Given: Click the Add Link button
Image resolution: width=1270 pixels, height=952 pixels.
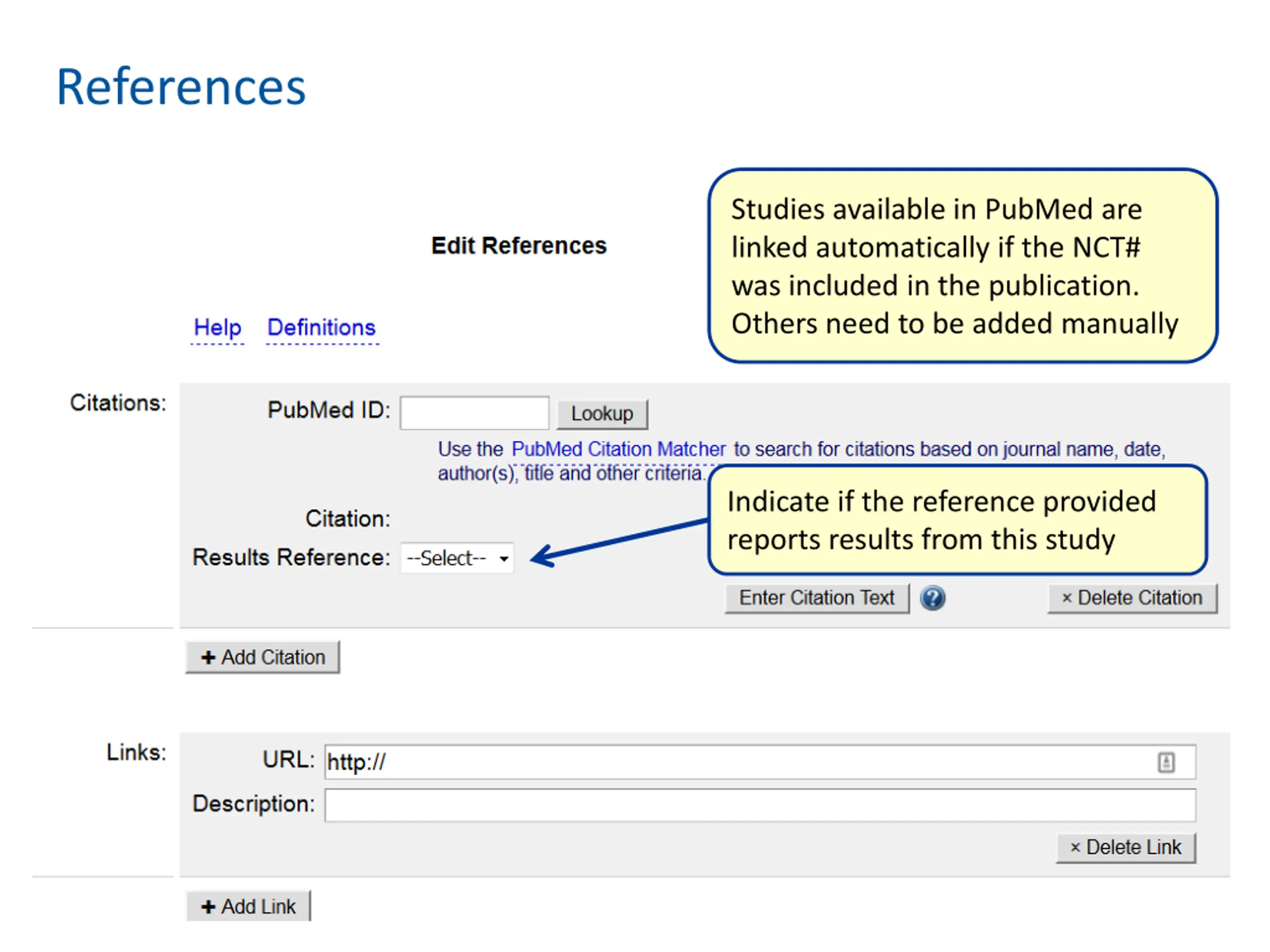Looking at the screenshot, I should [249, 906].
